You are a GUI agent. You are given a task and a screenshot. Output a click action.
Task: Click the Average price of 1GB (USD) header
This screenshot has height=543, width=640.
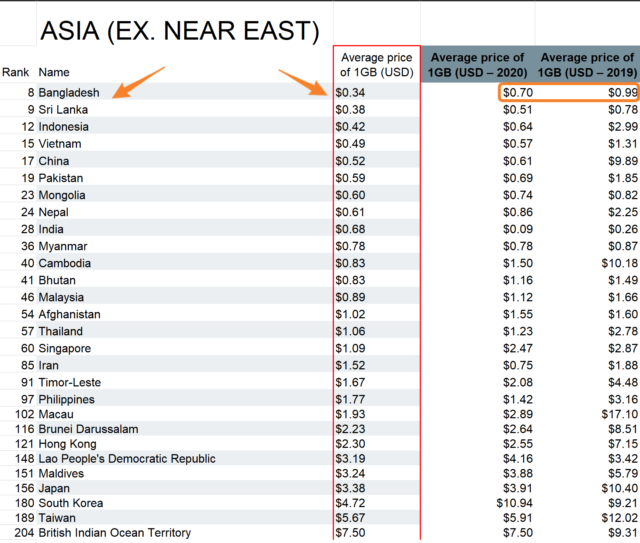[376, 65]
